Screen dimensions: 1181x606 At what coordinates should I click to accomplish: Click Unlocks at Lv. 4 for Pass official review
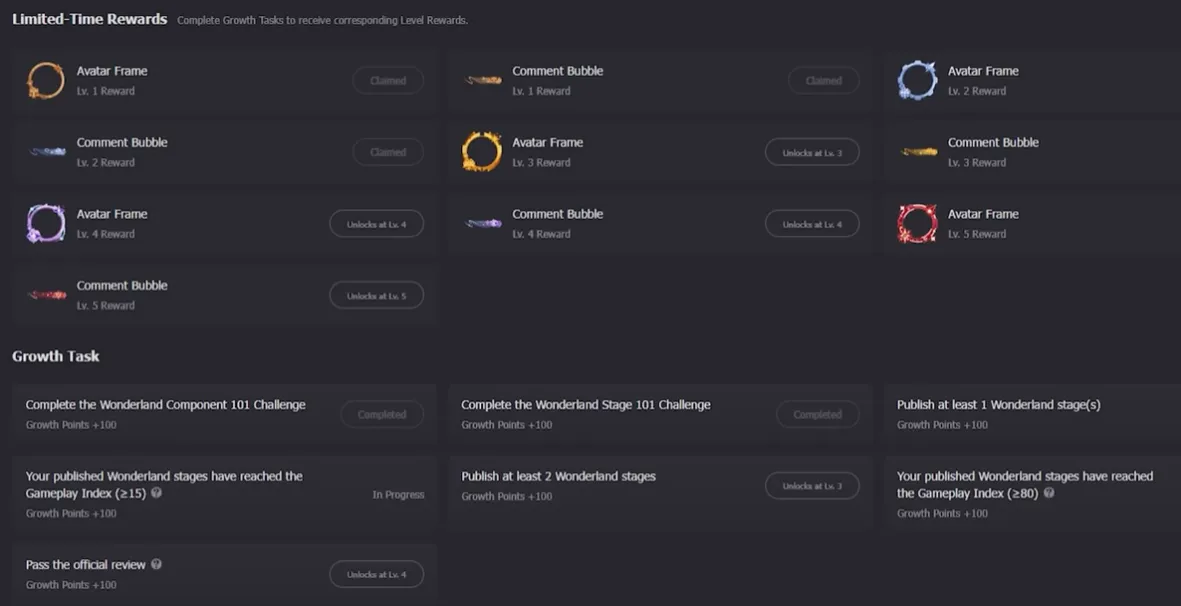coord(376,573)
